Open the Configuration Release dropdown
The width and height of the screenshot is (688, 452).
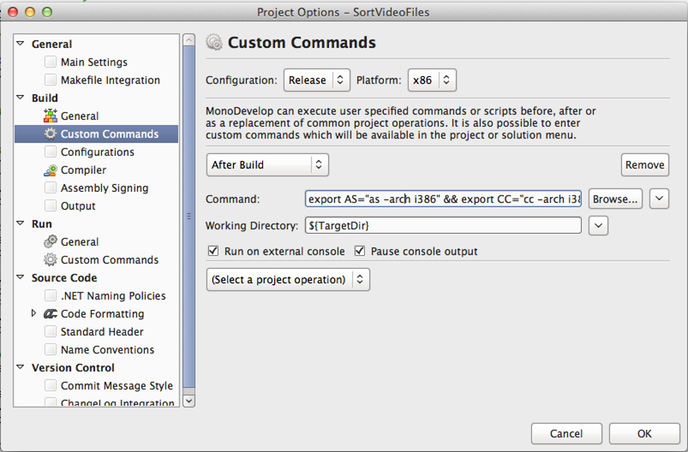(317, 79)
